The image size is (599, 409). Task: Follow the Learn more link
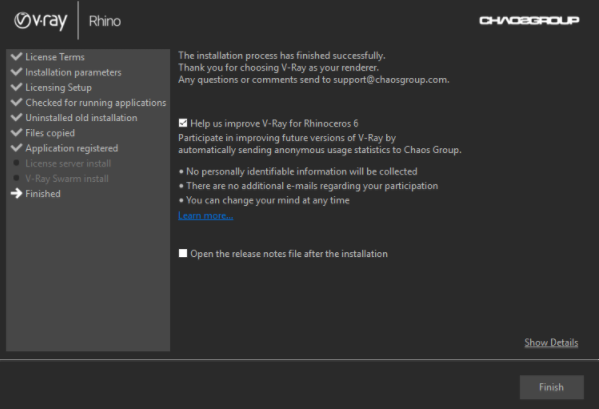(206, 216)
